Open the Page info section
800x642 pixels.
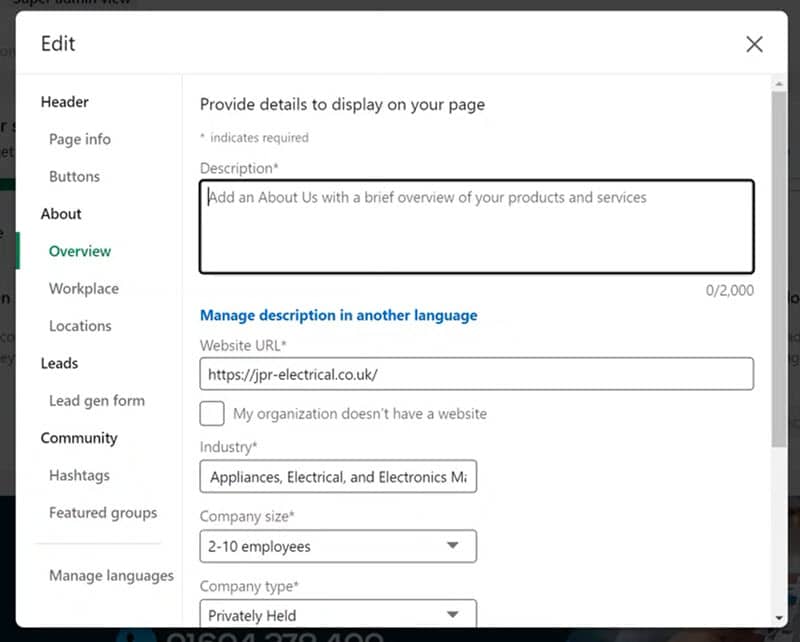coord(80,139)
